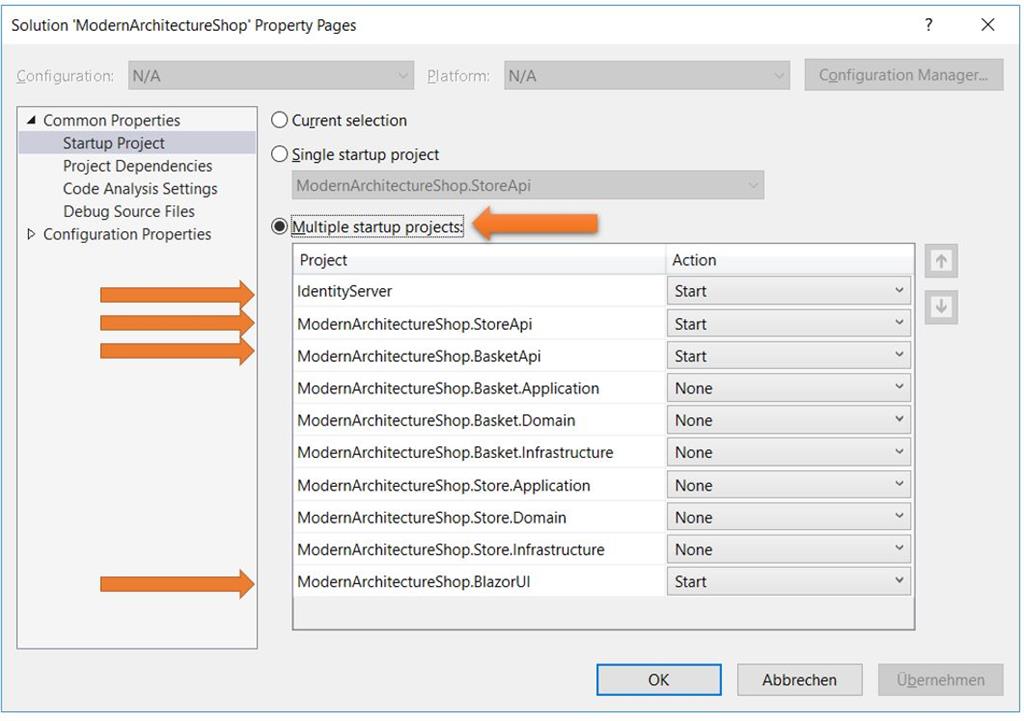Select Debug Source Files in the tree
Image resolution: width=1024 pixels, height=721 pixels.
pyautogui.click(x=129, y=212)
